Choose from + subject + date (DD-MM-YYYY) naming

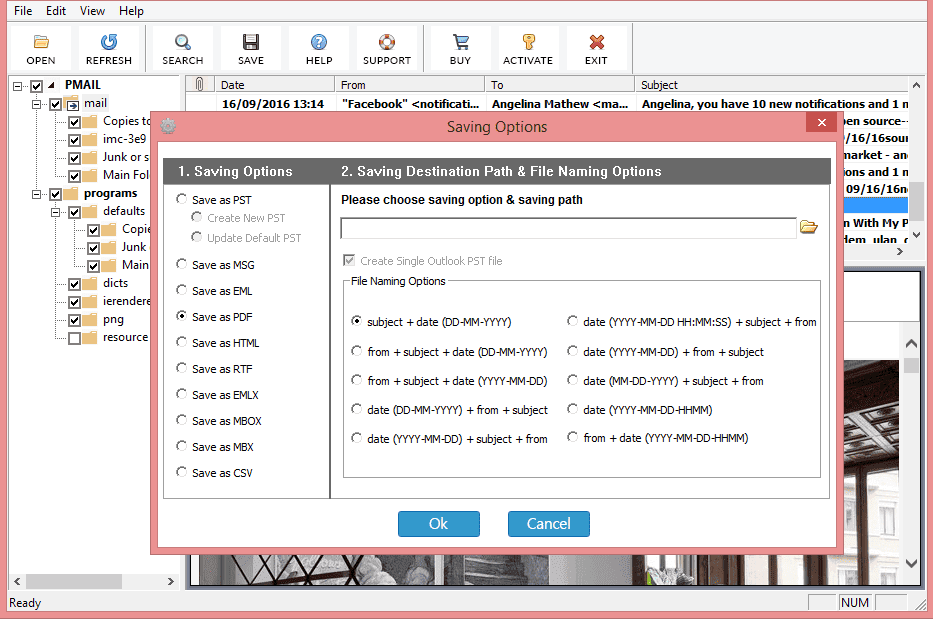356,350
